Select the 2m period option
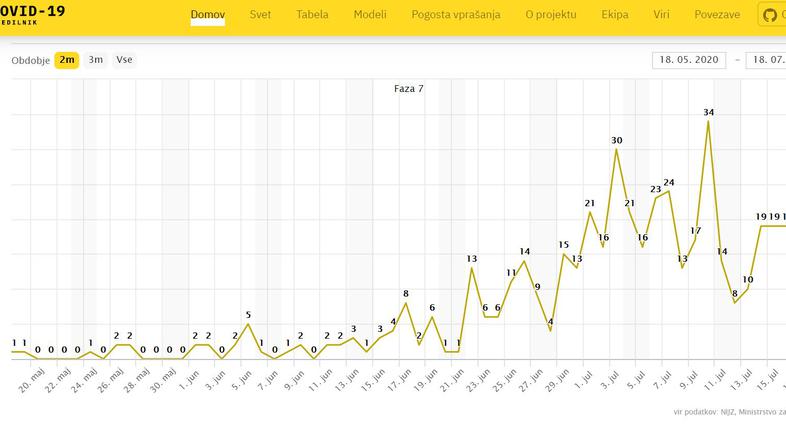Viewport: 786px width, 442px height. tap(67, 60)
